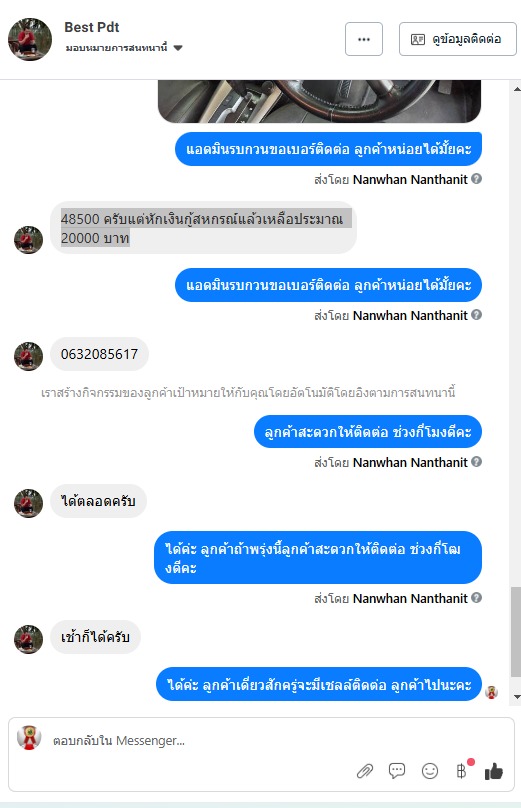The width and height of the screenshot is (521, 808).
Task: Click the Baht payment request icon
Action: coord(462,771)
